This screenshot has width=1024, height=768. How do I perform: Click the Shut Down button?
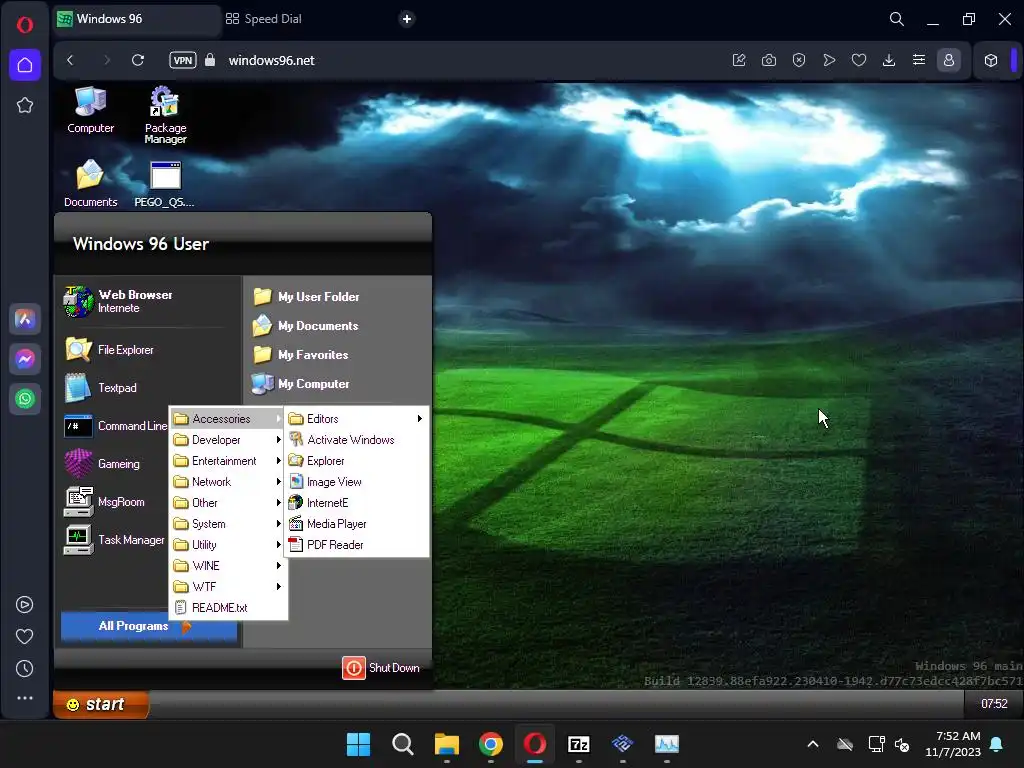pyautogui.click(x=381, y=667)
